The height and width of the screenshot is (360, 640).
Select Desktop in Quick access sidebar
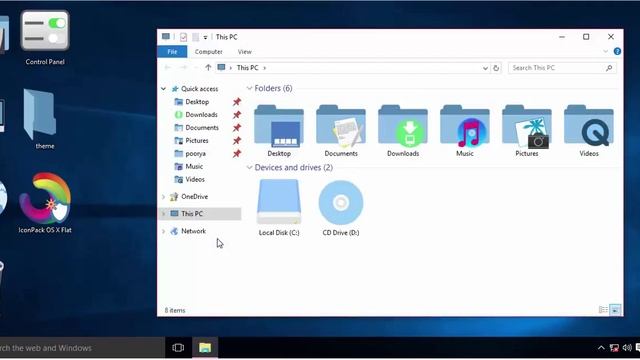(197, 102)
